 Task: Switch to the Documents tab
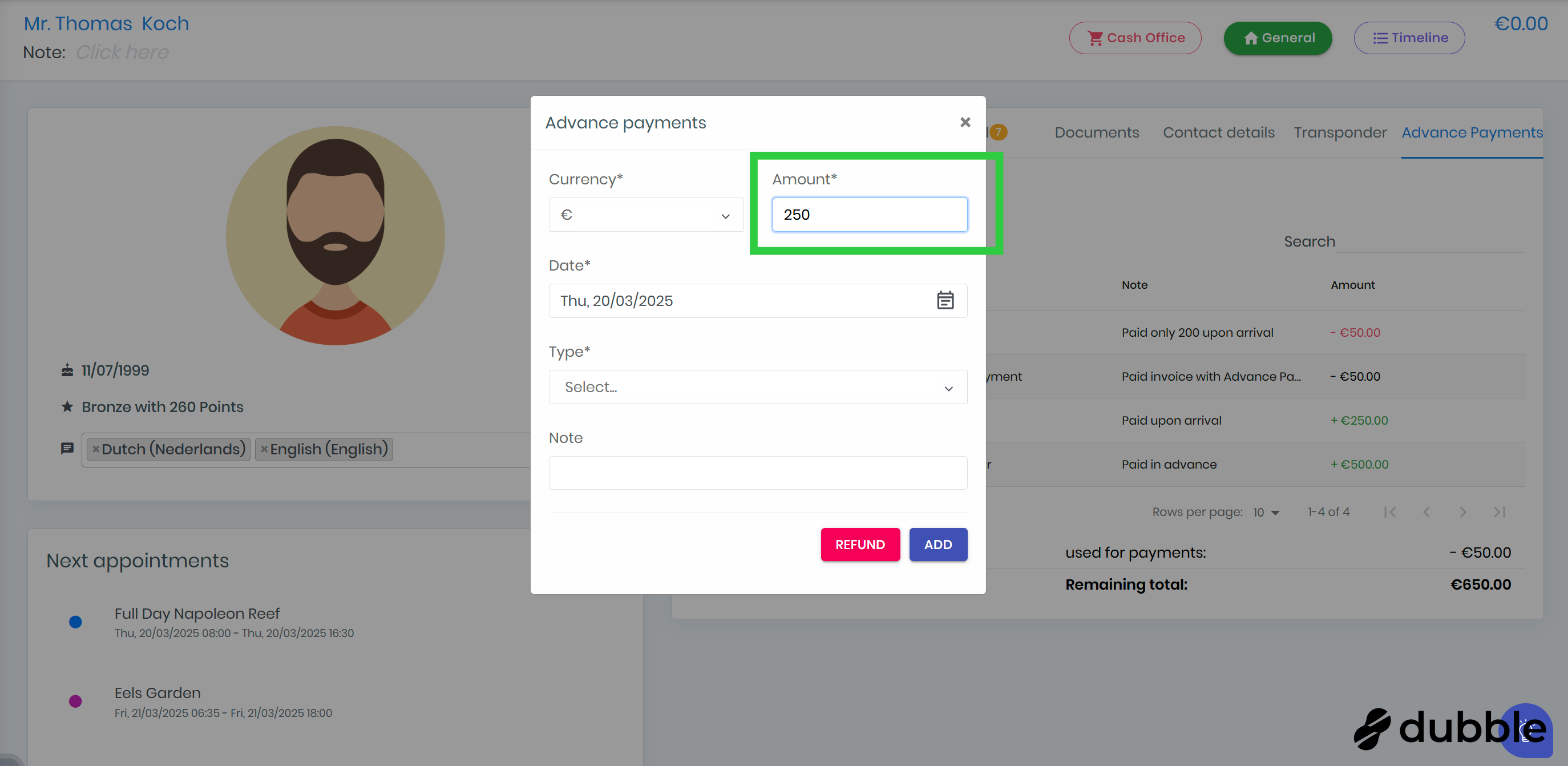pos(1096,133)
